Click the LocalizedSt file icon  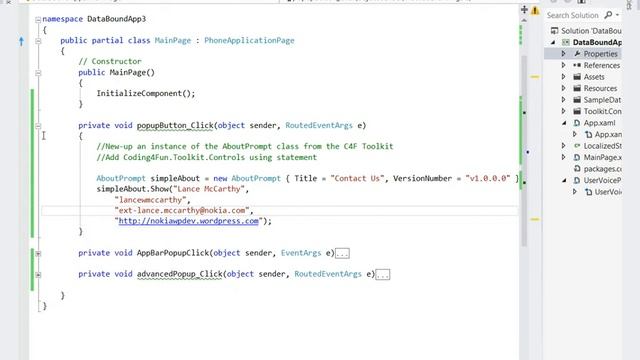pos(577,146)
